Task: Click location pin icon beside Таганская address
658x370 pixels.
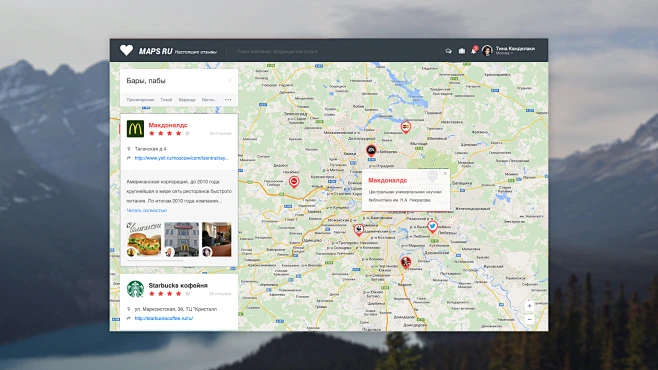Action: pos(129,149)
